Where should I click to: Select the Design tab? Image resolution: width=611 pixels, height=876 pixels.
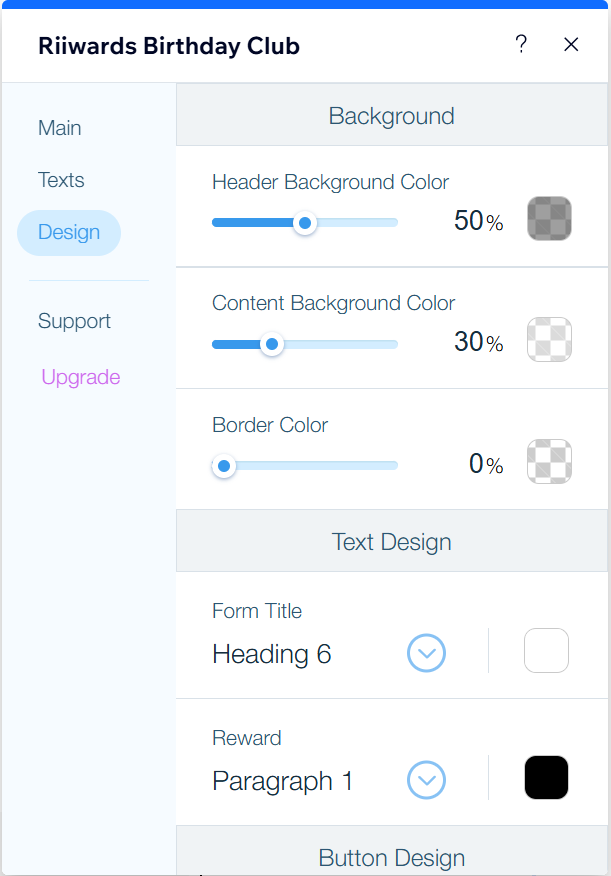coord(69,232)
